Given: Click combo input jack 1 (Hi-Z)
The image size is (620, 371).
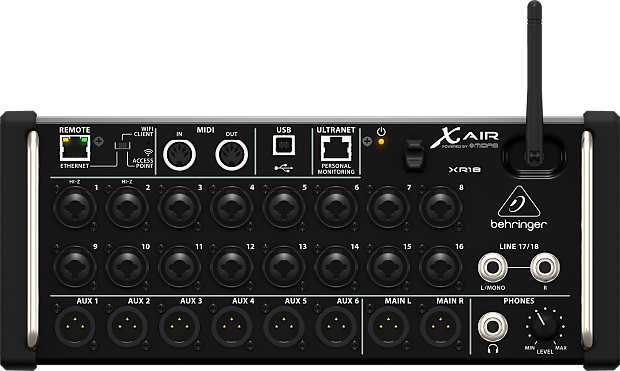Looking at the screenshot, I should [x=75, y=207].
